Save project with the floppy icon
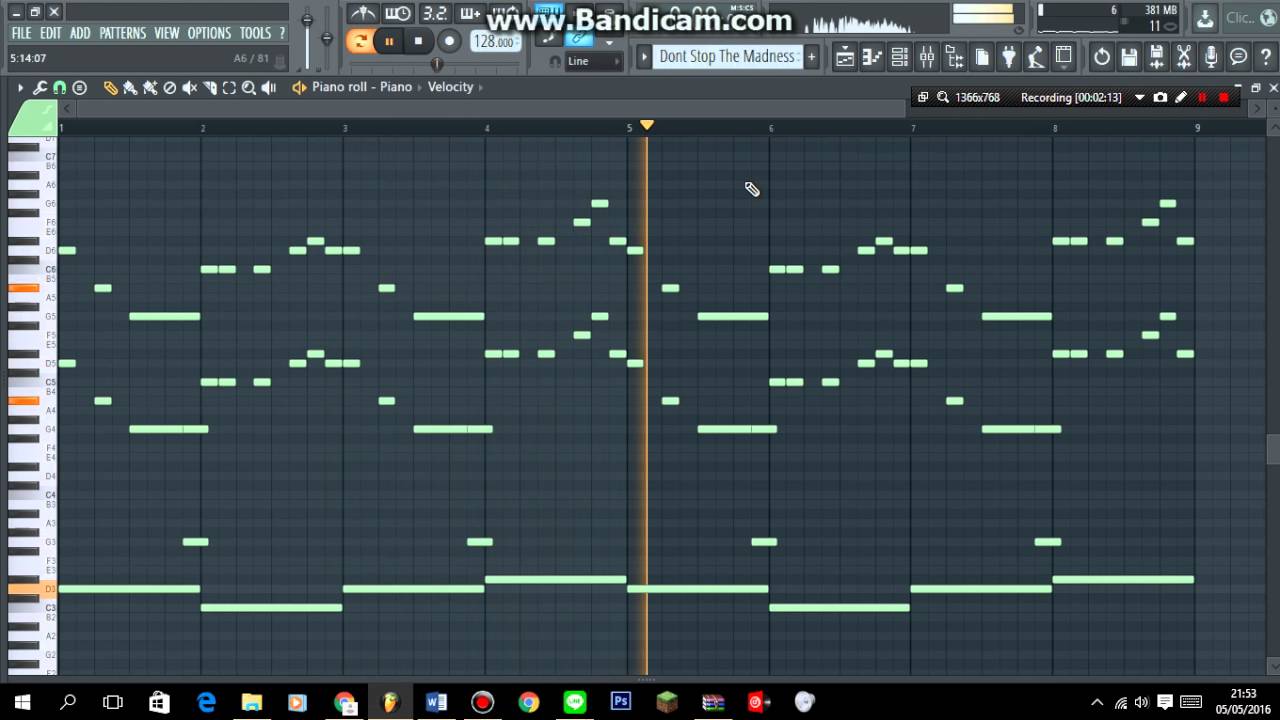Viewport: 1280px width, 720px height. tap(1129, 57)
